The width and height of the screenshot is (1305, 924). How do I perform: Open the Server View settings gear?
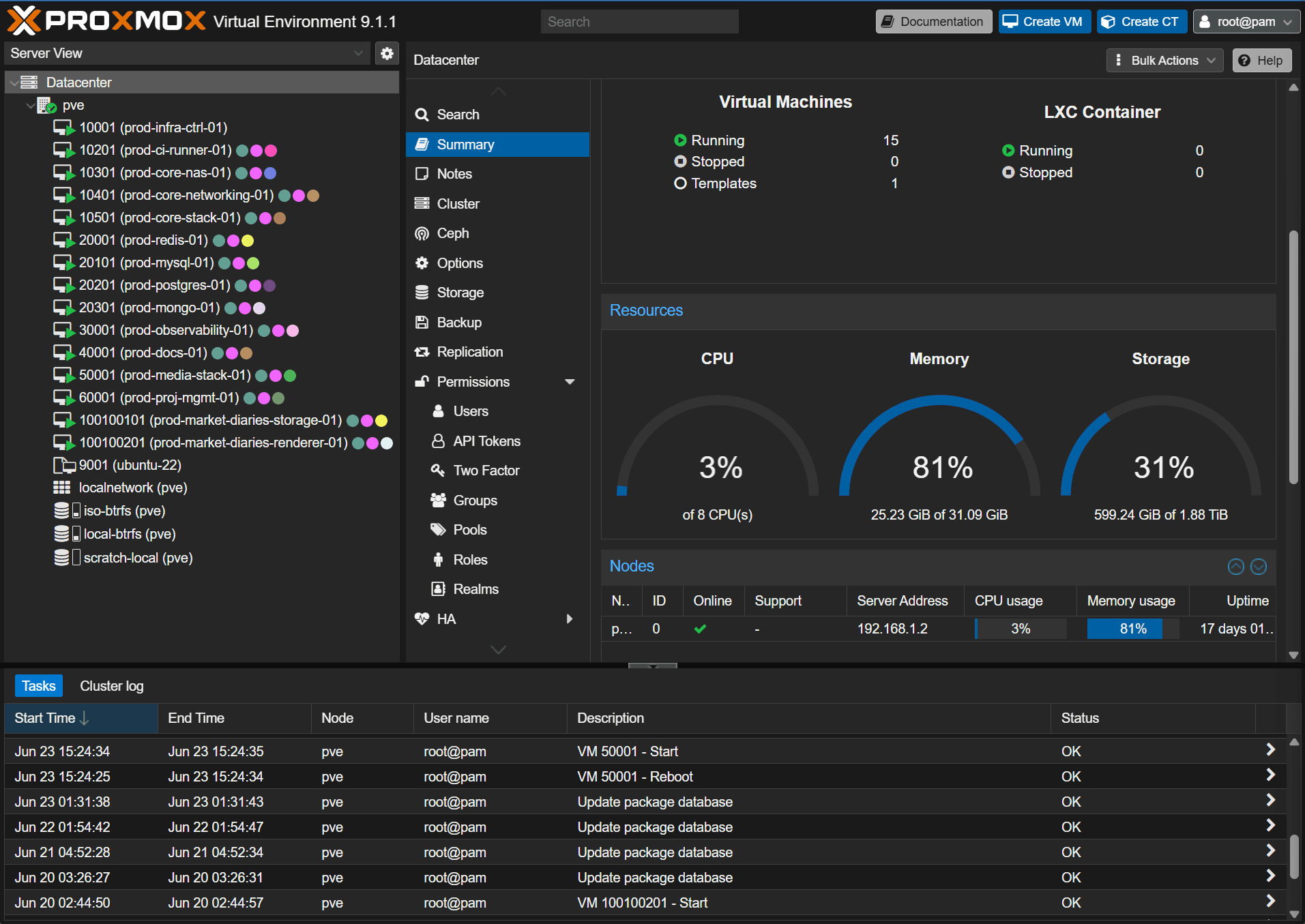[x=387, y=53]
